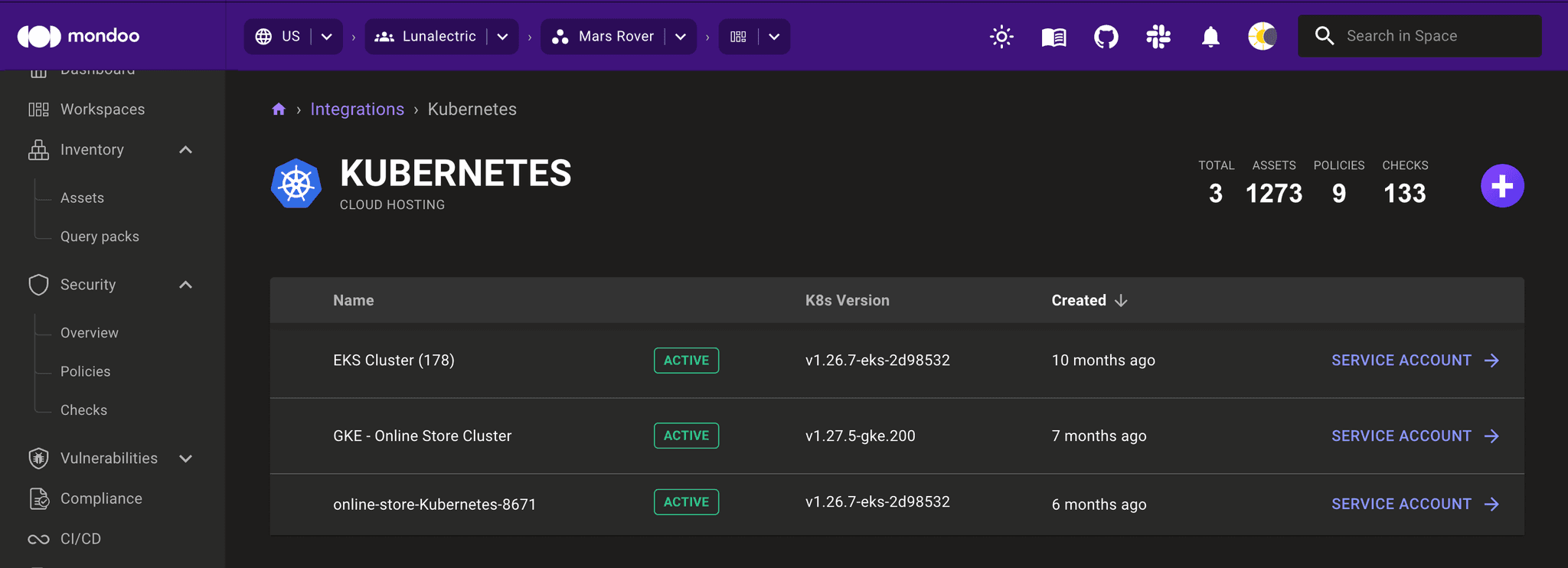Select the Mars Rover space
This screenshot has width=1568, height=568.
pos(603,36)
